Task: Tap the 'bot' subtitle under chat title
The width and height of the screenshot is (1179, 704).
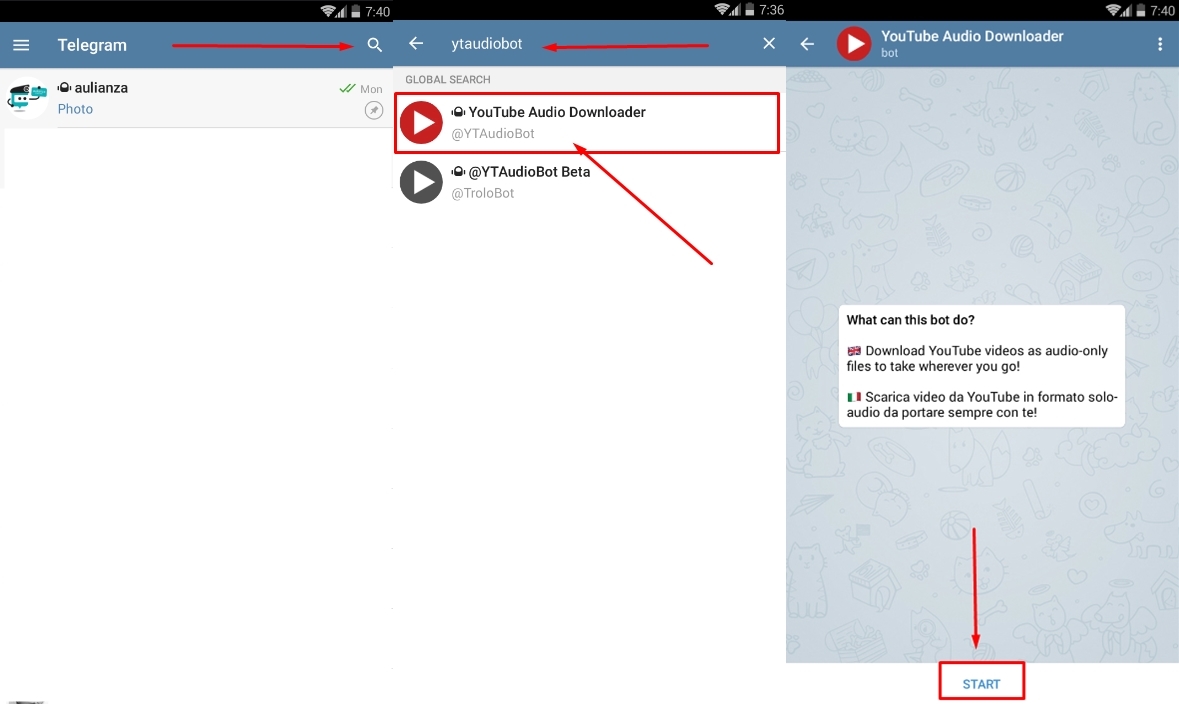Action: pos(890,53)
